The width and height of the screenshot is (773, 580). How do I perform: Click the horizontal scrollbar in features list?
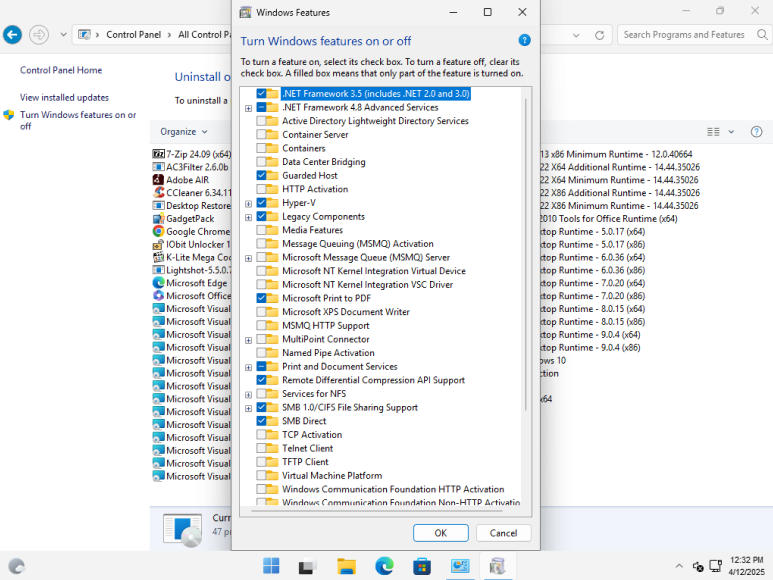pos(377,511)
